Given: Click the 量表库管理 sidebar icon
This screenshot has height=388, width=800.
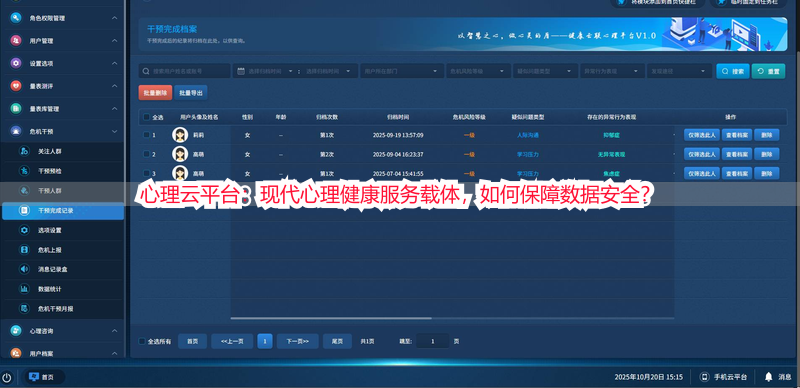Looking at the screenshot, I should click(16, 109).
